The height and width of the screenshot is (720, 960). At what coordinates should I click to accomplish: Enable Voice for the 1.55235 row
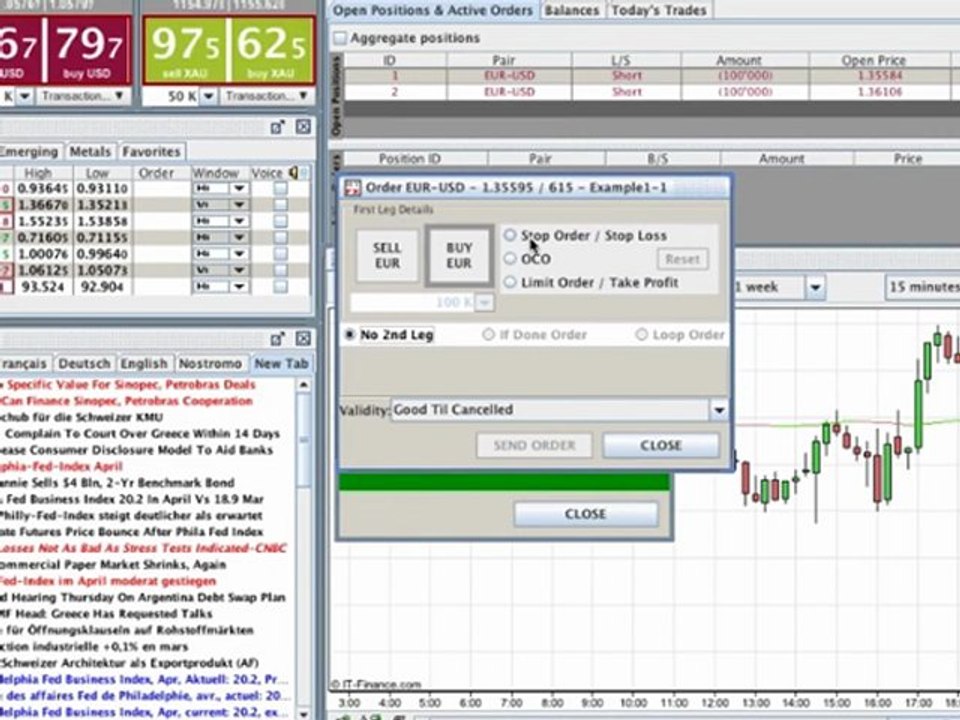point(280,221)
